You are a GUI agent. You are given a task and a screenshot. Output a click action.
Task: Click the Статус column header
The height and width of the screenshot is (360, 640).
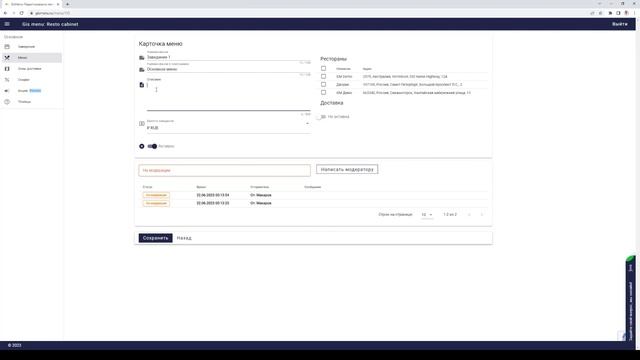pos(147,187)
